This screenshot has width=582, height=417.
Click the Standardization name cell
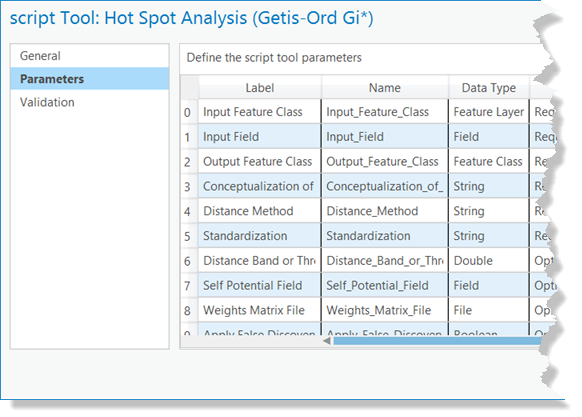tap(385, 236)
